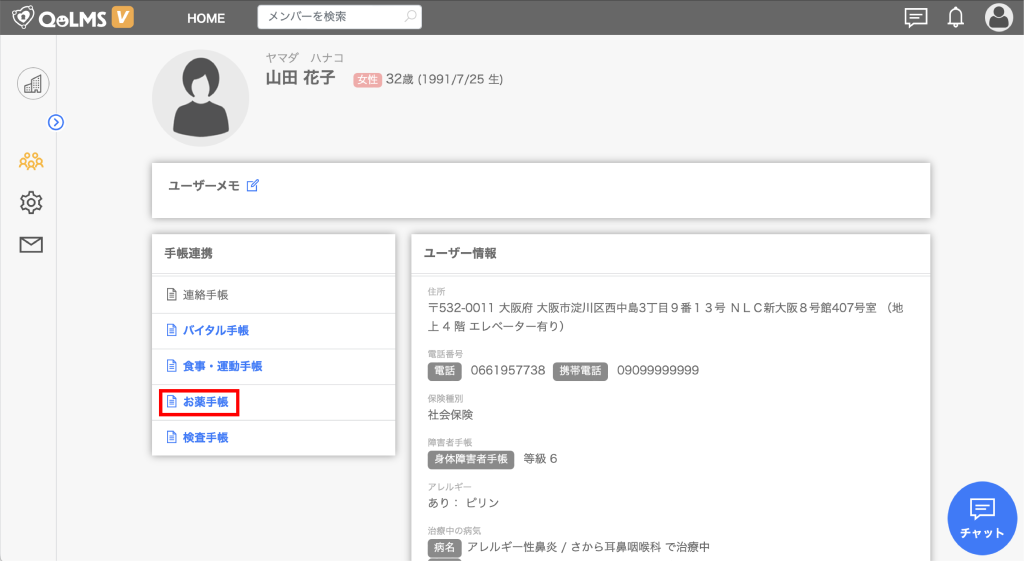Open the messages icon in top bar

point(915,17)
